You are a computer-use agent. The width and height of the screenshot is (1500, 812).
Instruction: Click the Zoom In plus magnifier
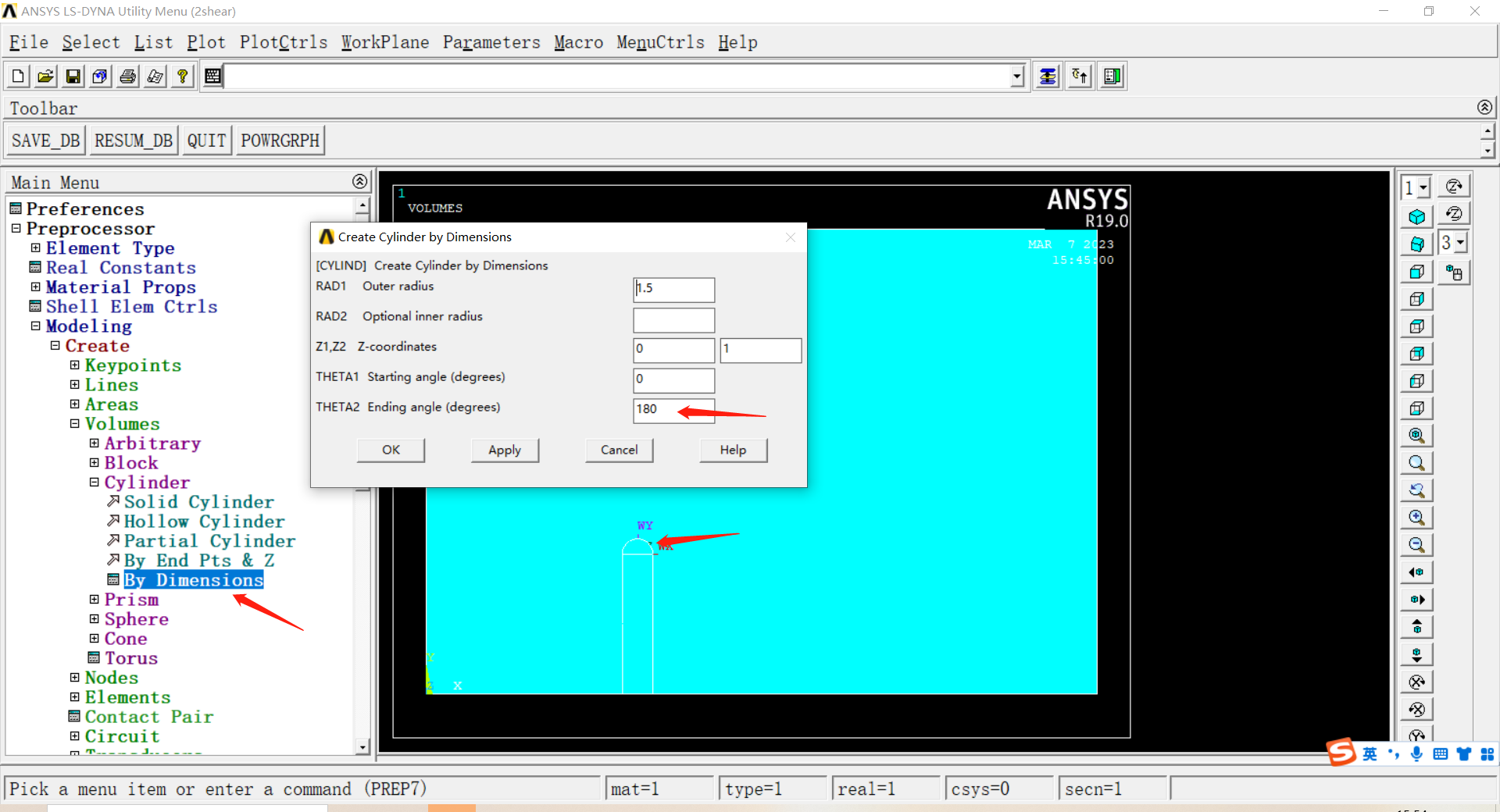coord(1416,517)
